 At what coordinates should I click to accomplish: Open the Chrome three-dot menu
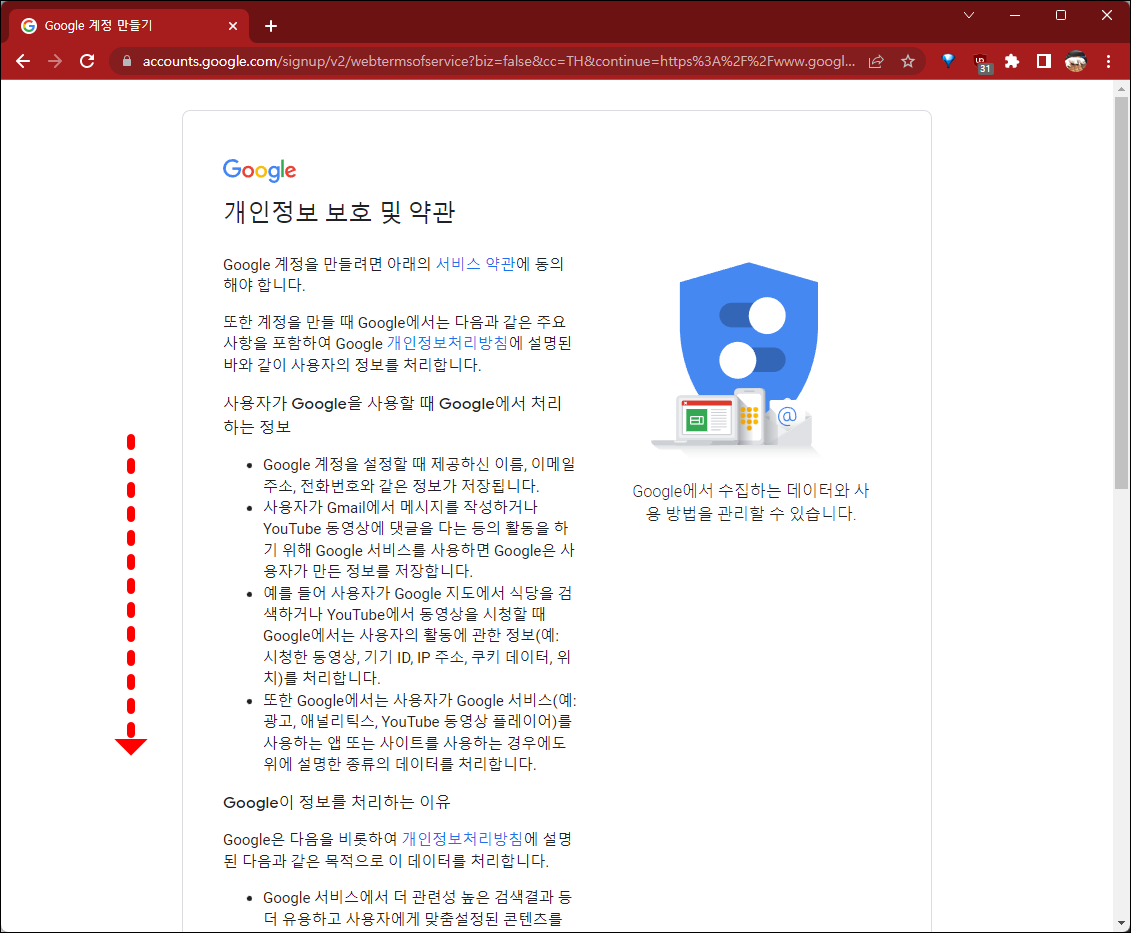click(1108, 61)
